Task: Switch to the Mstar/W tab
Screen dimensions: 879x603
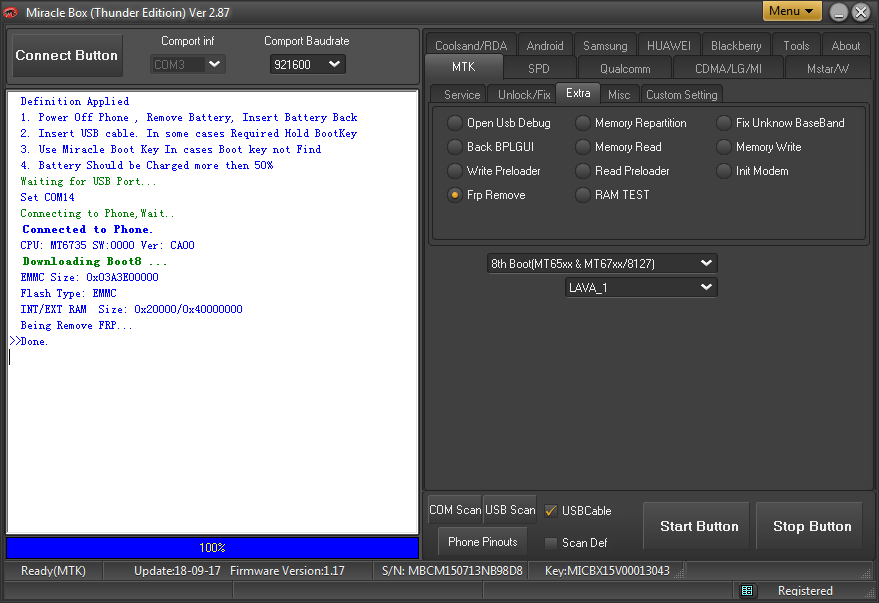Action: click(827, 68)
